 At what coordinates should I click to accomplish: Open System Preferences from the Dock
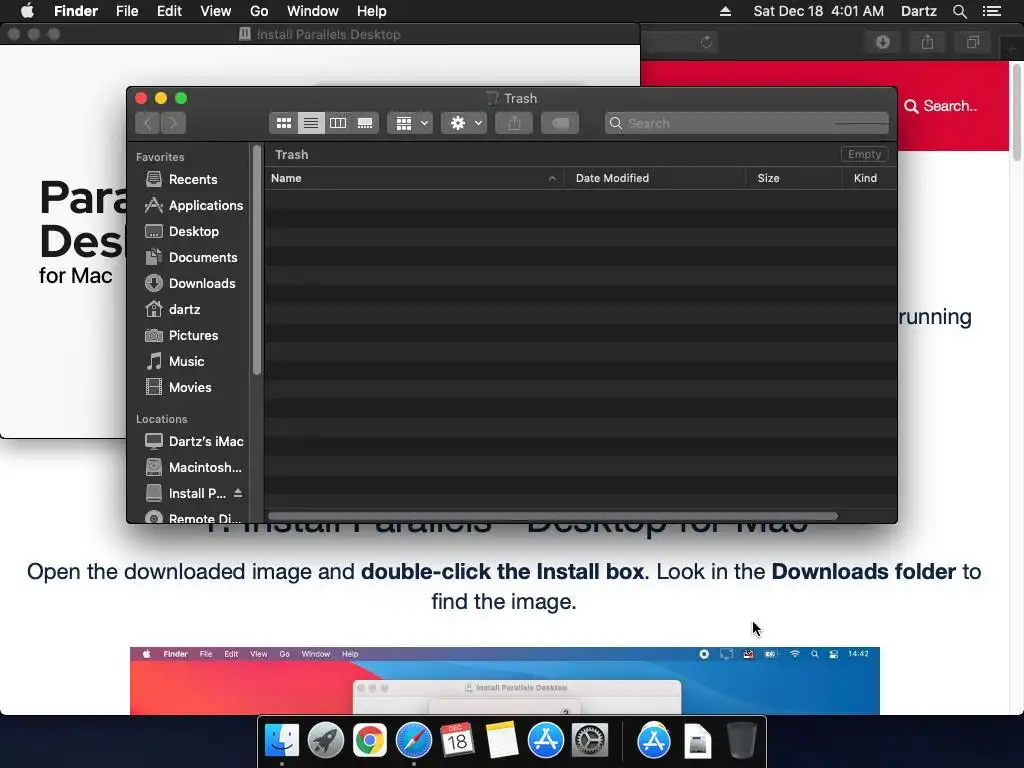click(590, 741)
